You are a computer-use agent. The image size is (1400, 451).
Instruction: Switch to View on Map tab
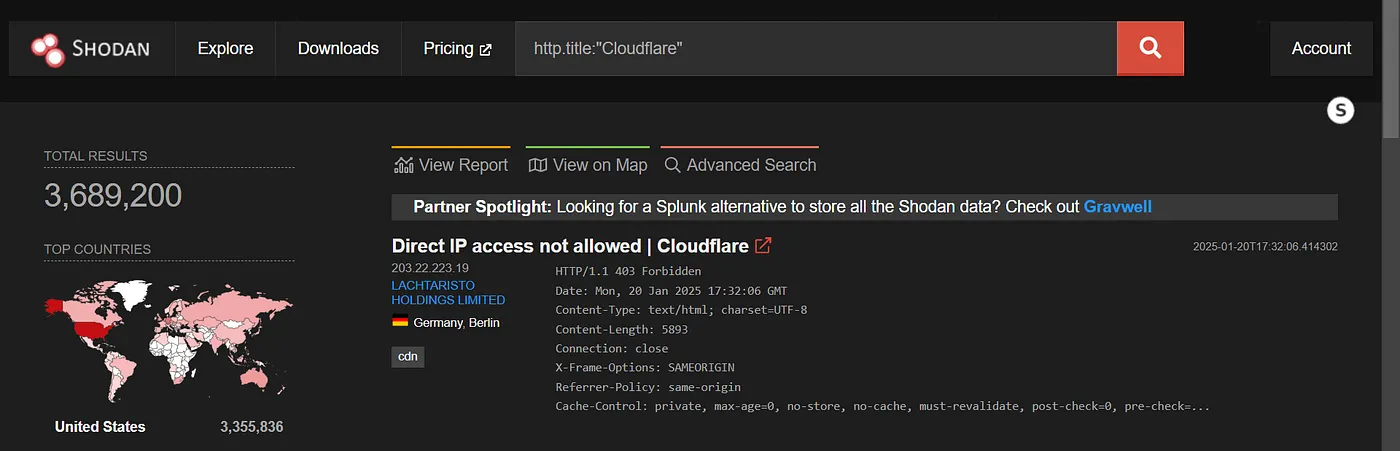pos(587,164)
